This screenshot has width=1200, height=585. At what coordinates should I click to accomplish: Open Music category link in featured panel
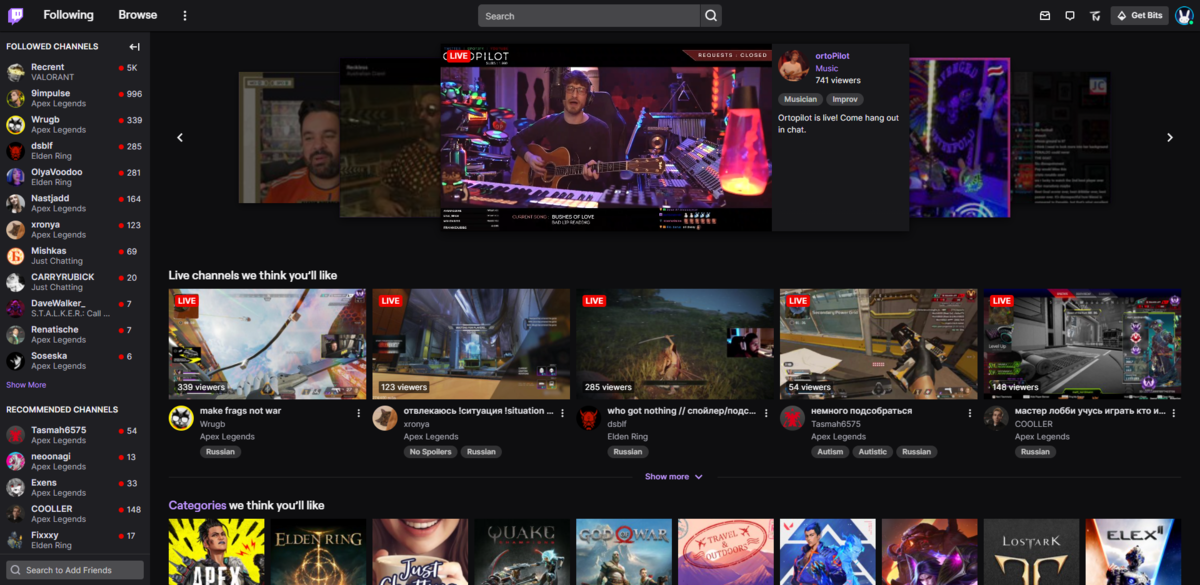(x=827, y=68)
